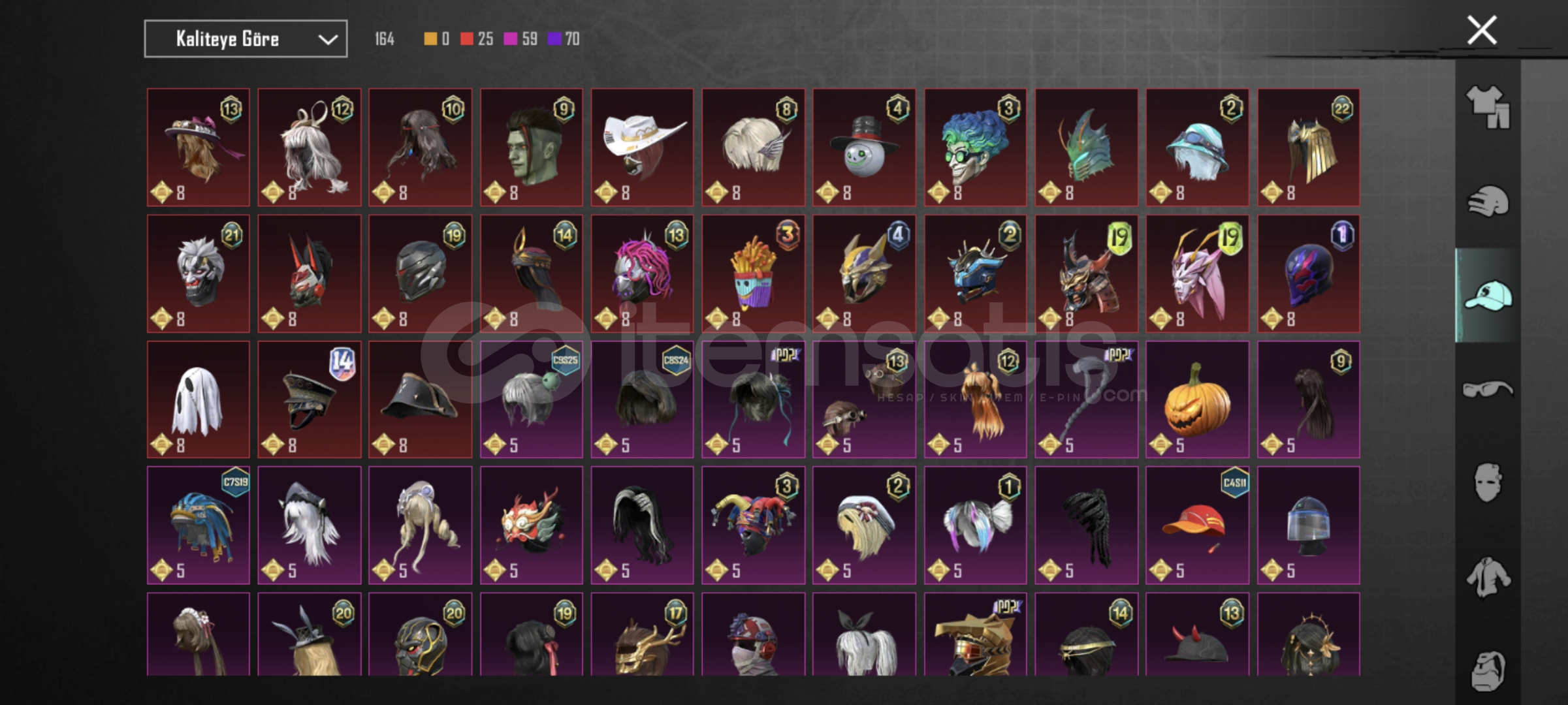
Task: Open the backpack category at sidebar bottom
Action: click(1488, 670)
